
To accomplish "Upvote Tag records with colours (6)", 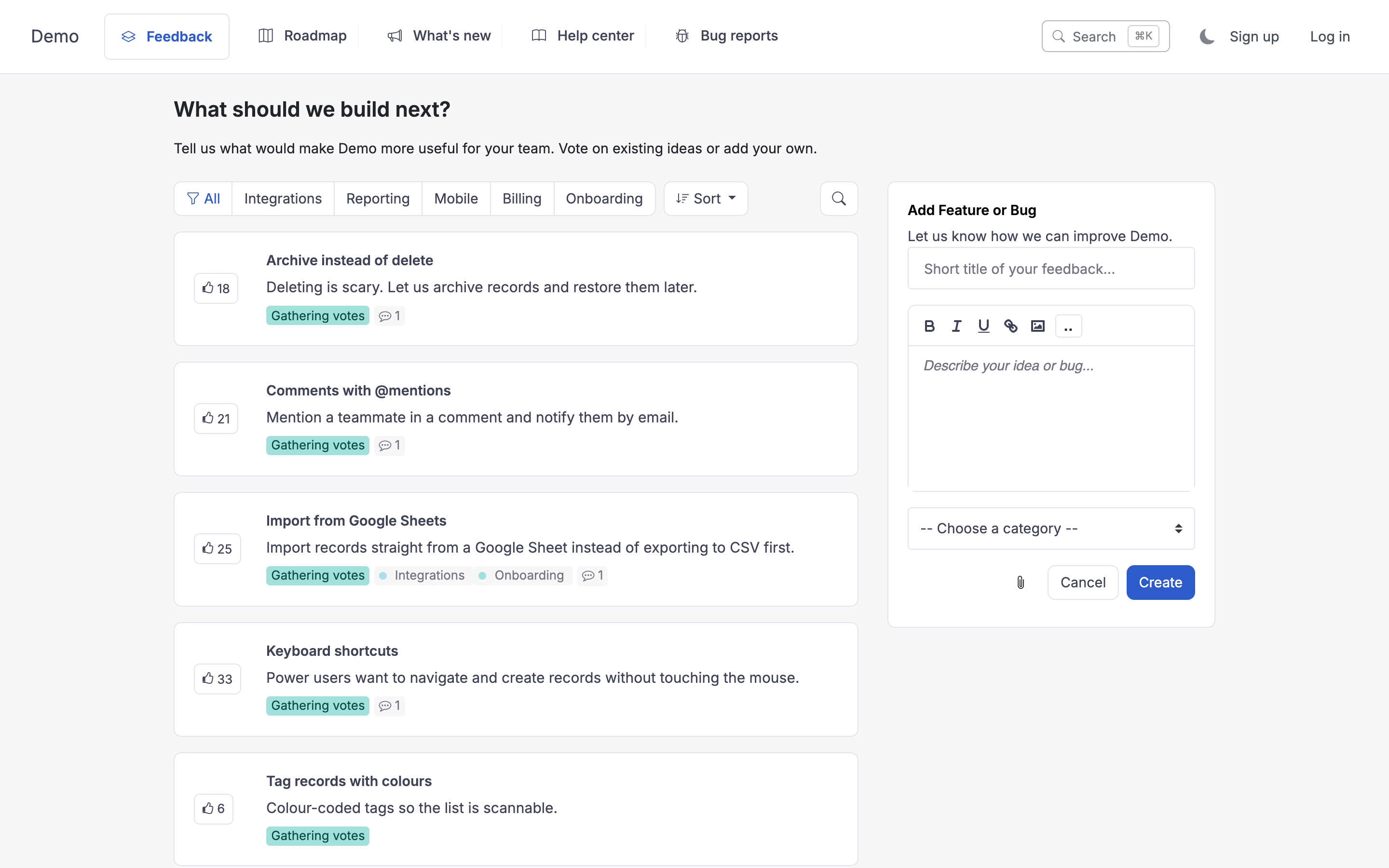I will (x=214, y=809).
